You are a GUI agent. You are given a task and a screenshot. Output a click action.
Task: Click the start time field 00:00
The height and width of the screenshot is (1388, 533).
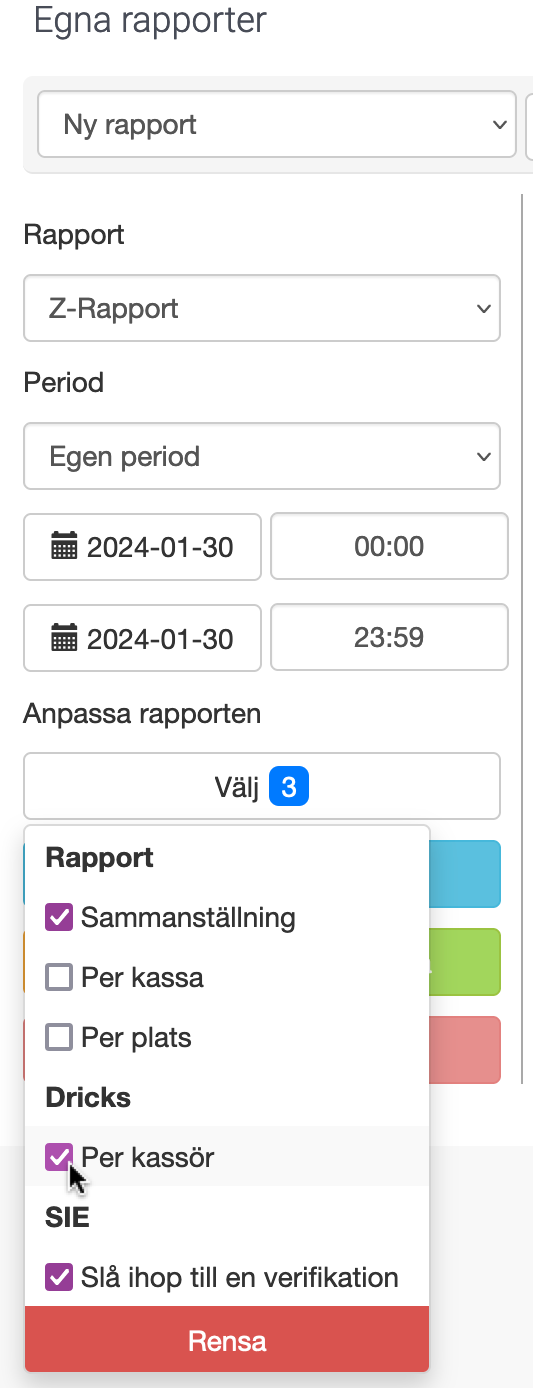[389, 547]
